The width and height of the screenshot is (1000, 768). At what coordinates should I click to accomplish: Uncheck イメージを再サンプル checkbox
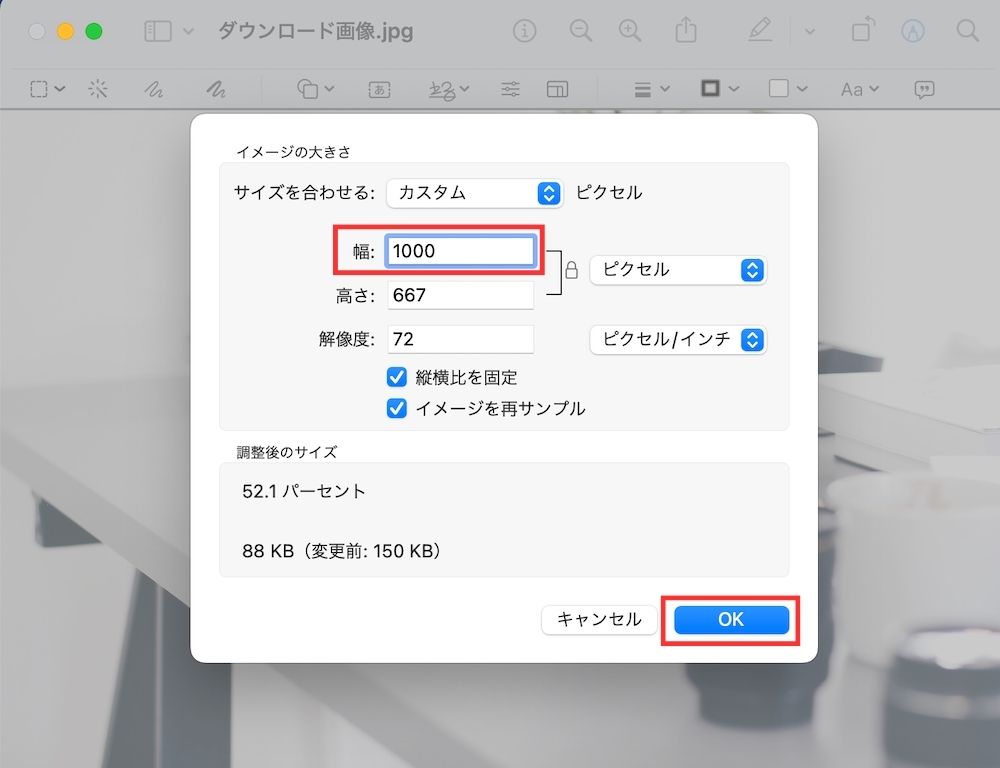(397, 408)
